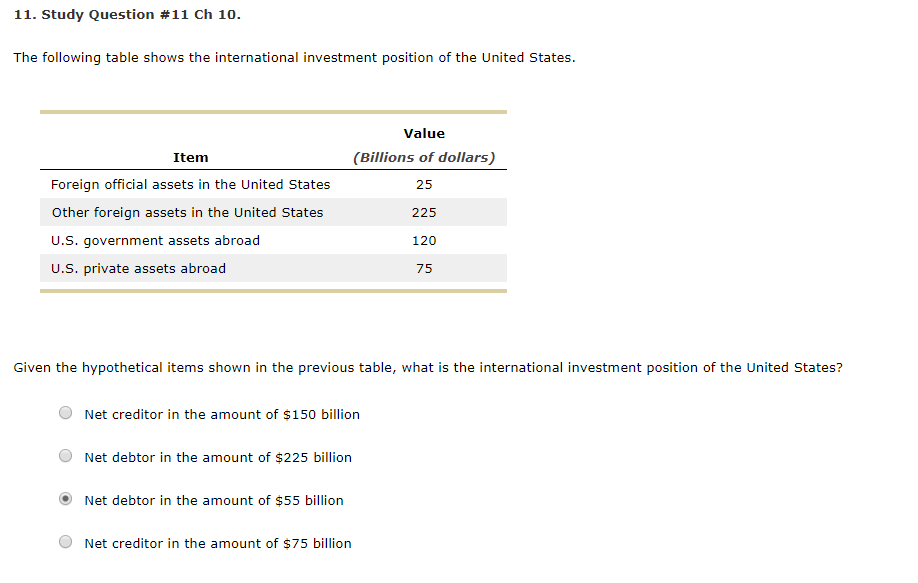Viewport: 918px width, 583px height.
Task: Click the answer option text for $55 billion
Action: (x=213, y=500)
